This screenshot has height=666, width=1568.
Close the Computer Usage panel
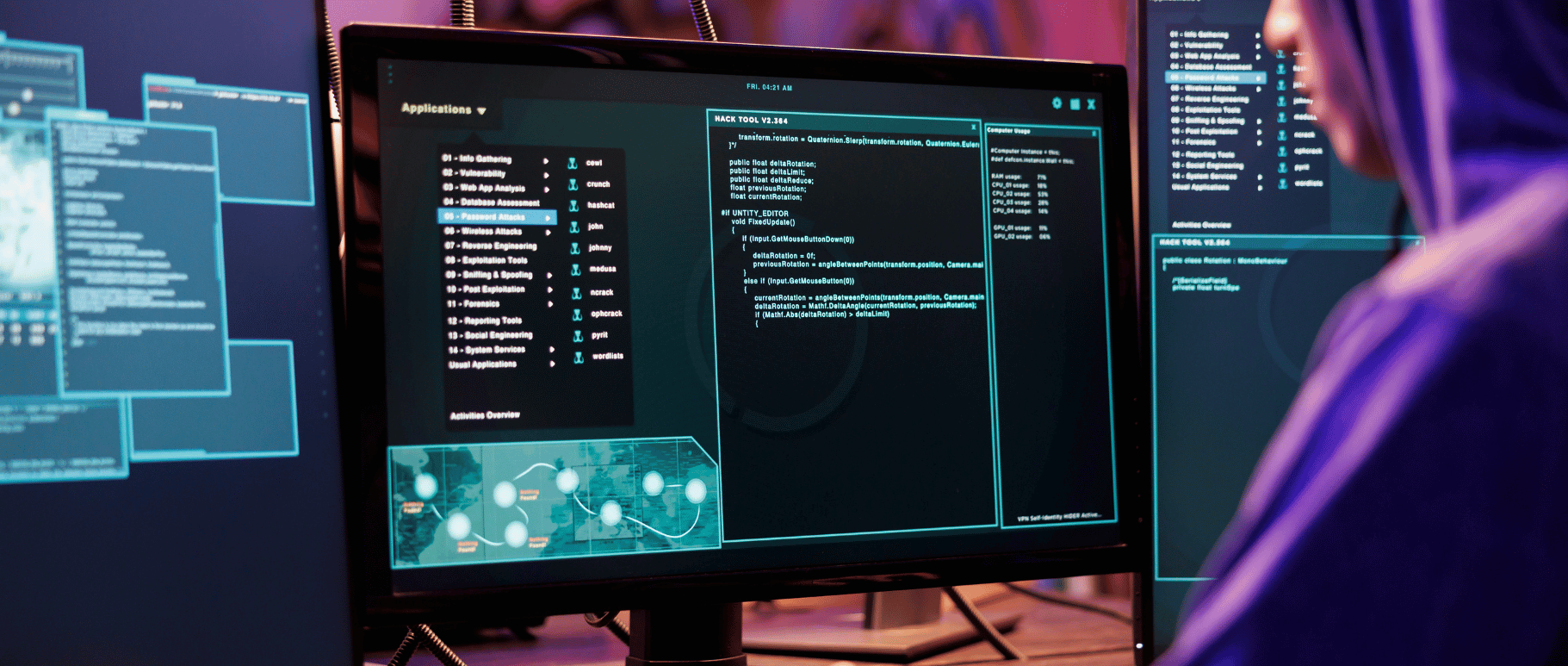click(x=1094, y=134)
